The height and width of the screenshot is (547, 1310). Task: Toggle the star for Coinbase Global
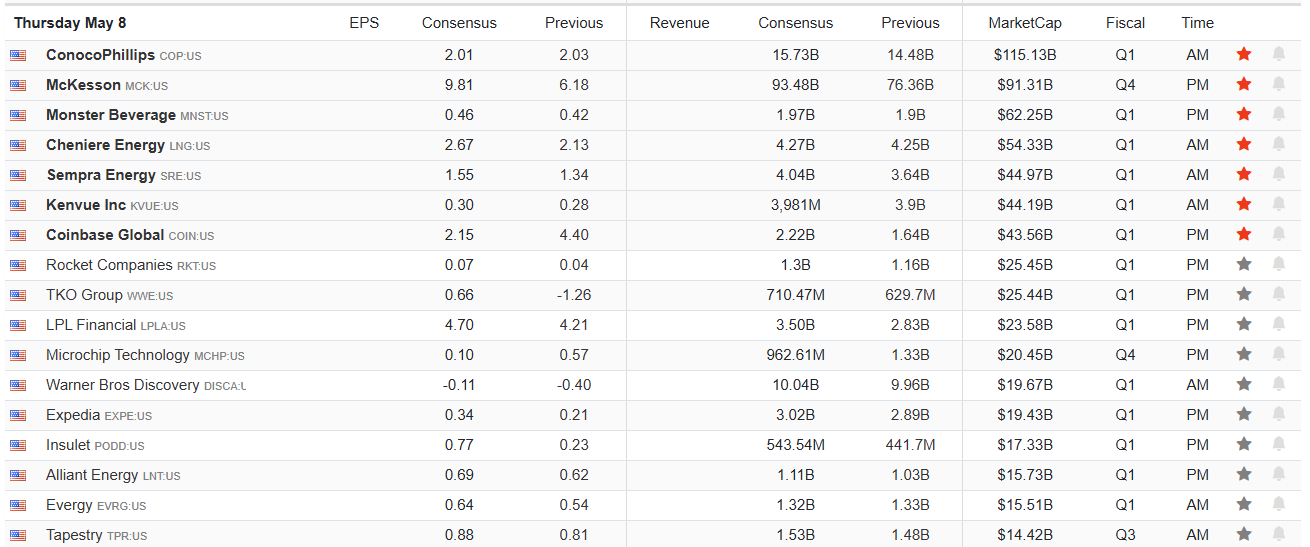click(x=1244, y=235)
